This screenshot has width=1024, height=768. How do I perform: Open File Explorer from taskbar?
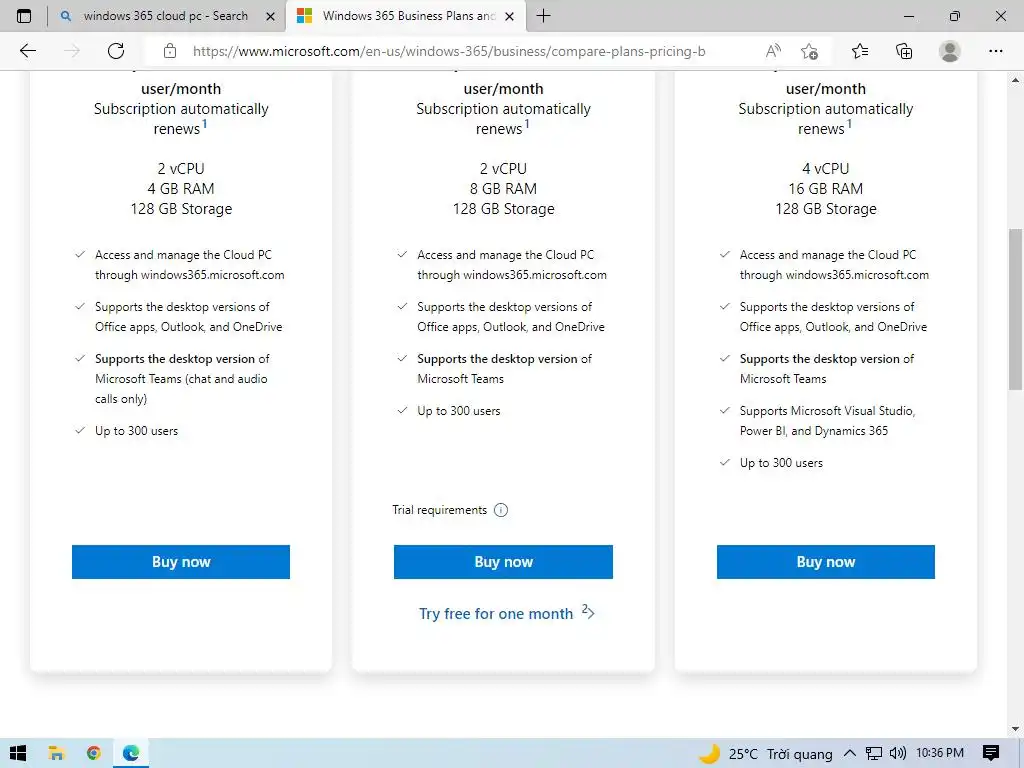pos(56,754)
